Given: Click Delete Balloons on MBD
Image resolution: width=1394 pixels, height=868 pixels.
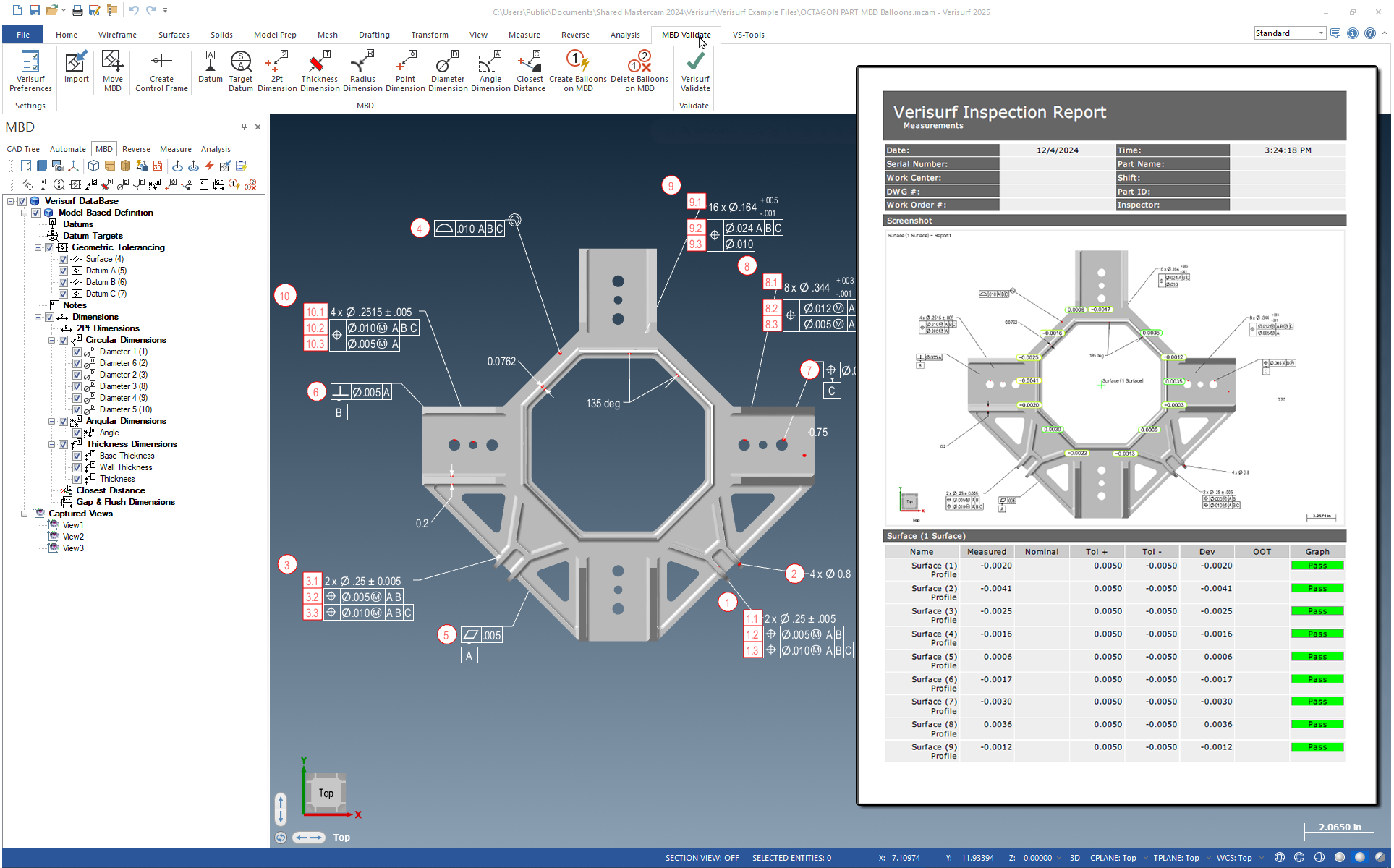Looking at the screenshot, I should (x=639, y=71).
